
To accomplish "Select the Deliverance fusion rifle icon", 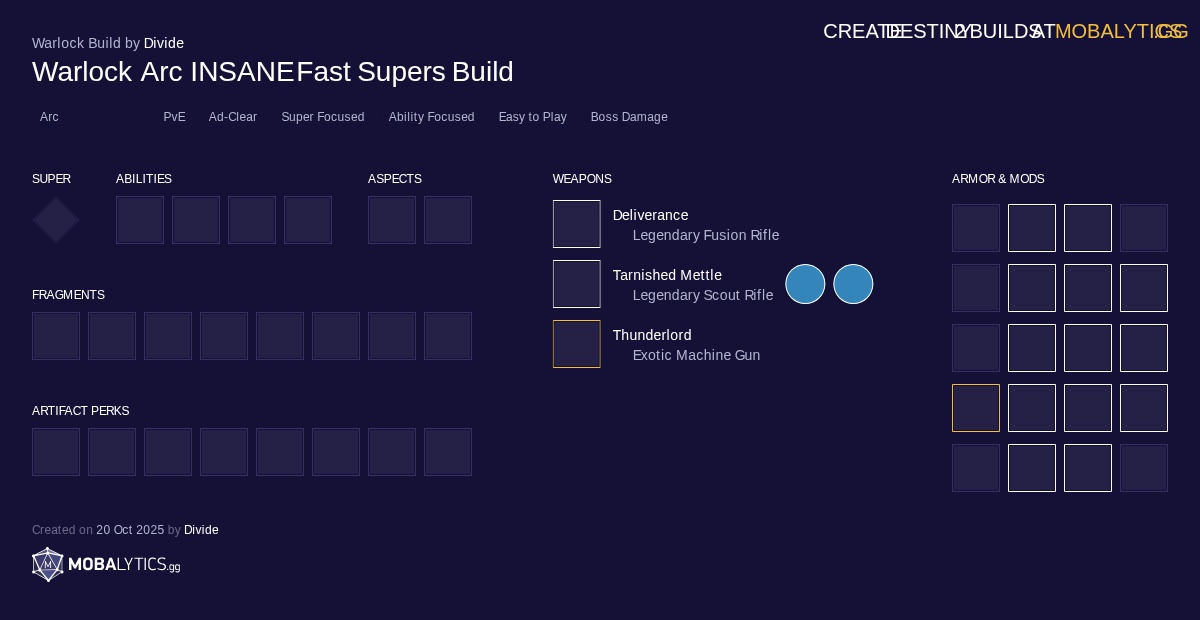I will click(x=577, y=224).
